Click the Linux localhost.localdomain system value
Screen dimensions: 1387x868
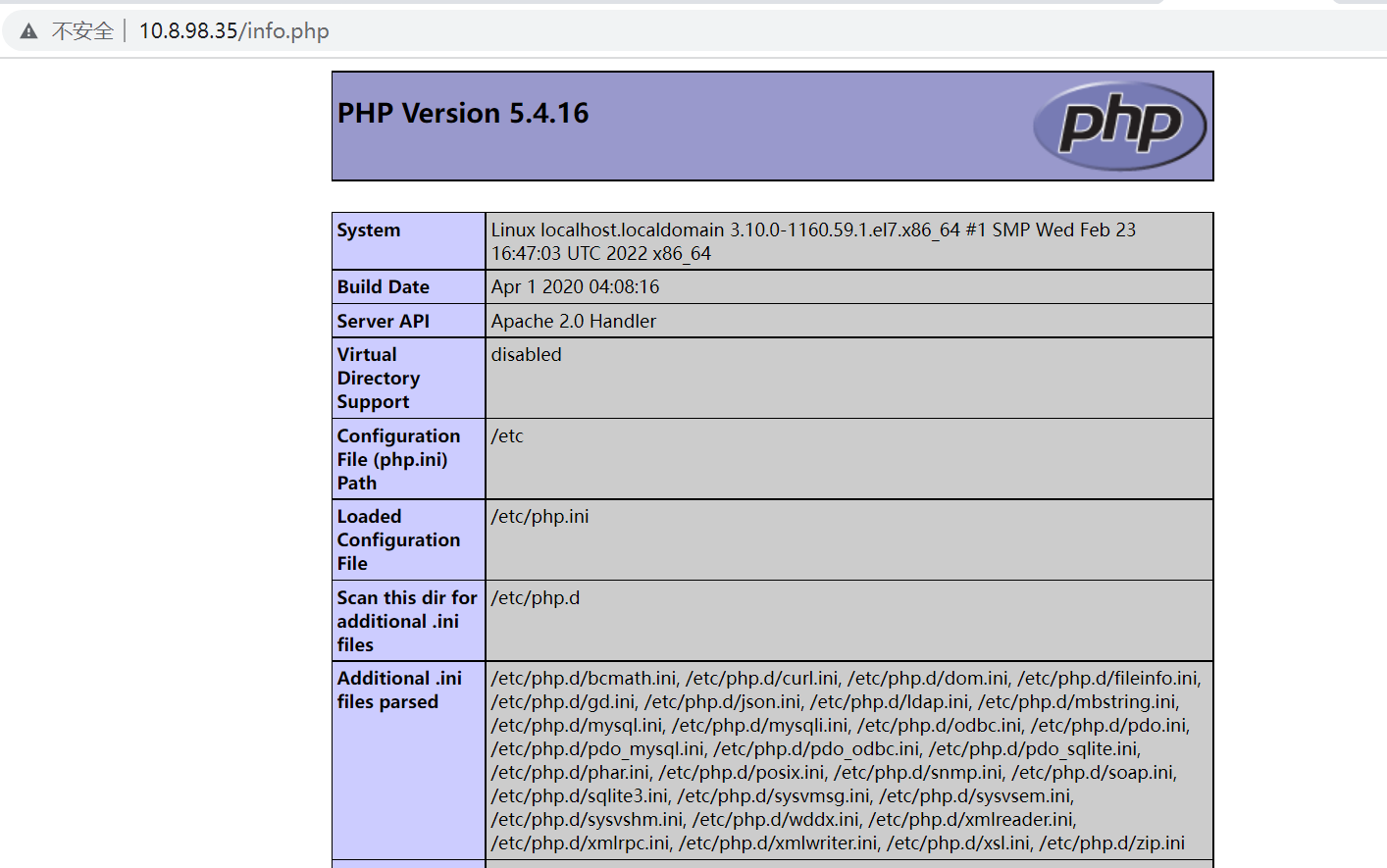813,241
